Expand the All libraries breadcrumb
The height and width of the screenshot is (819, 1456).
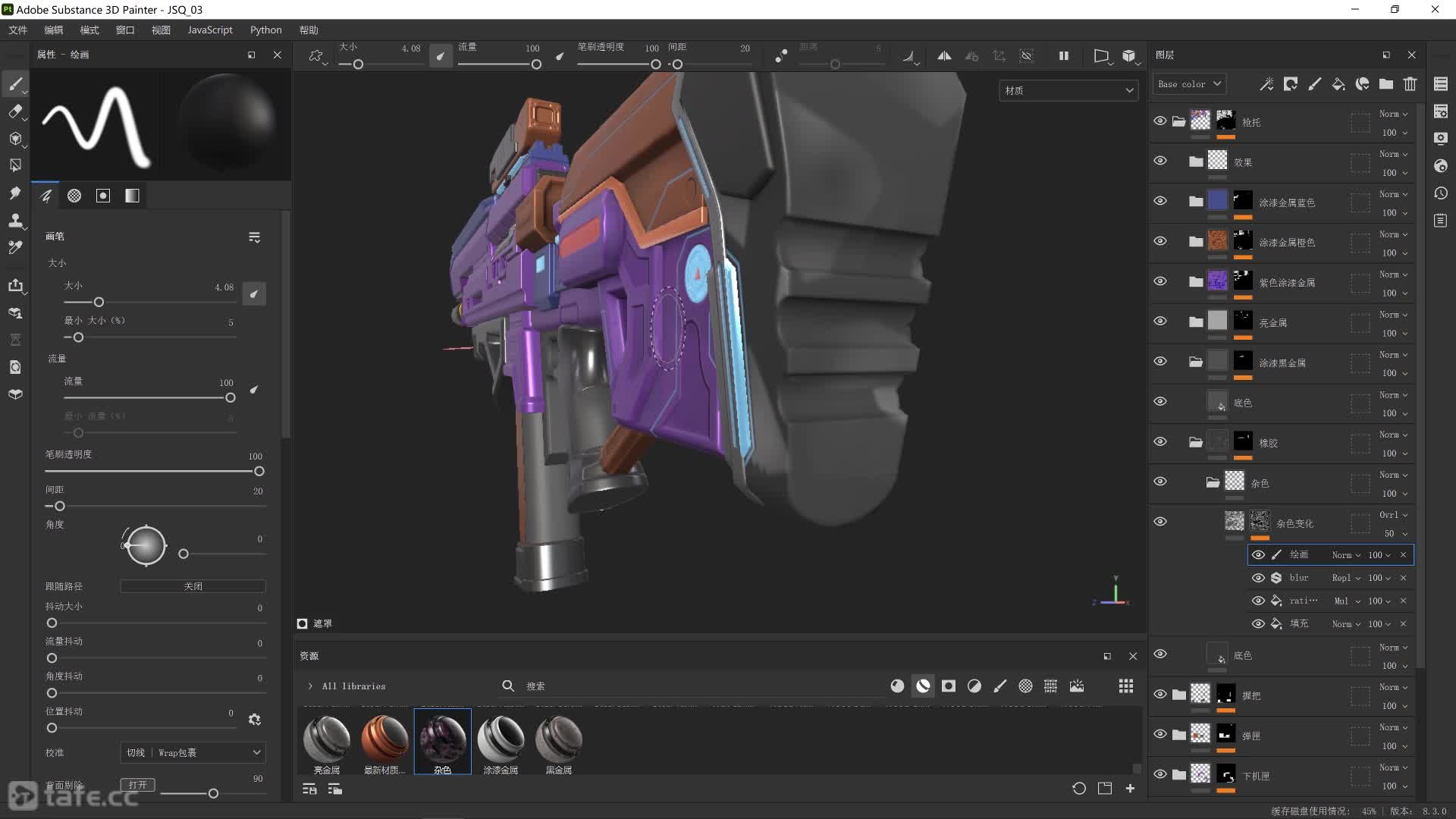click(x=310, y=686)
